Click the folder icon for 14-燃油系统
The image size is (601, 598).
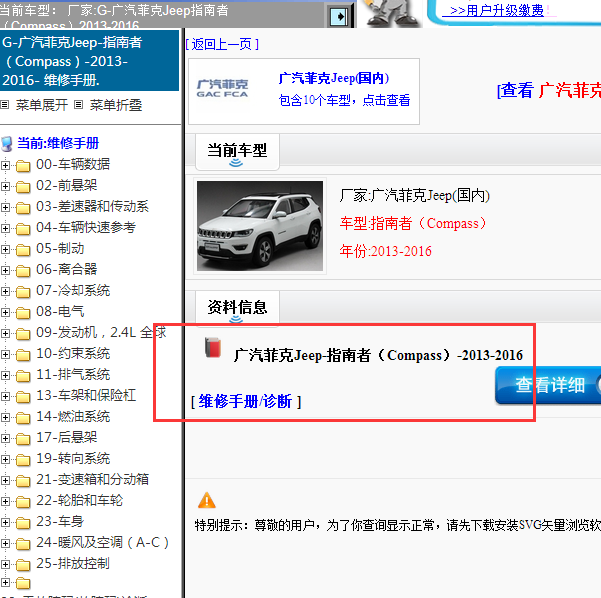tap(23, 418)
